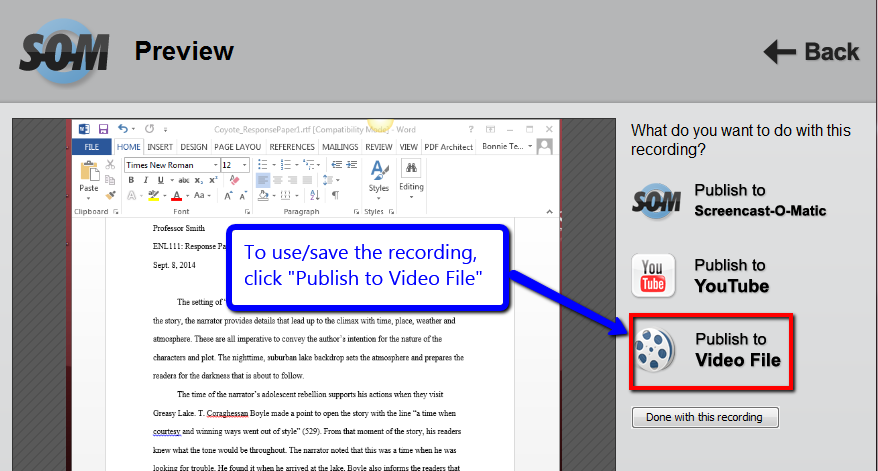Open the FILE tab in Word
The width and height of the screenshot is (878, 471).
(x=91, y=147)
